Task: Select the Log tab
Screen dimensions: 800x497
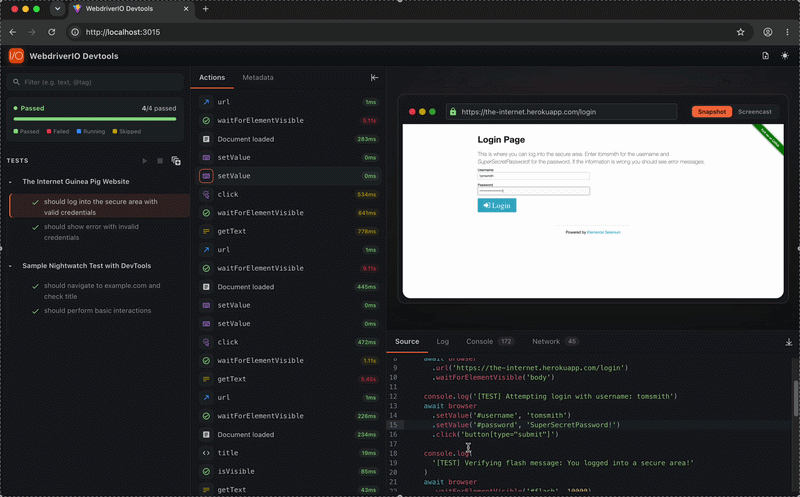Action: 442,341
